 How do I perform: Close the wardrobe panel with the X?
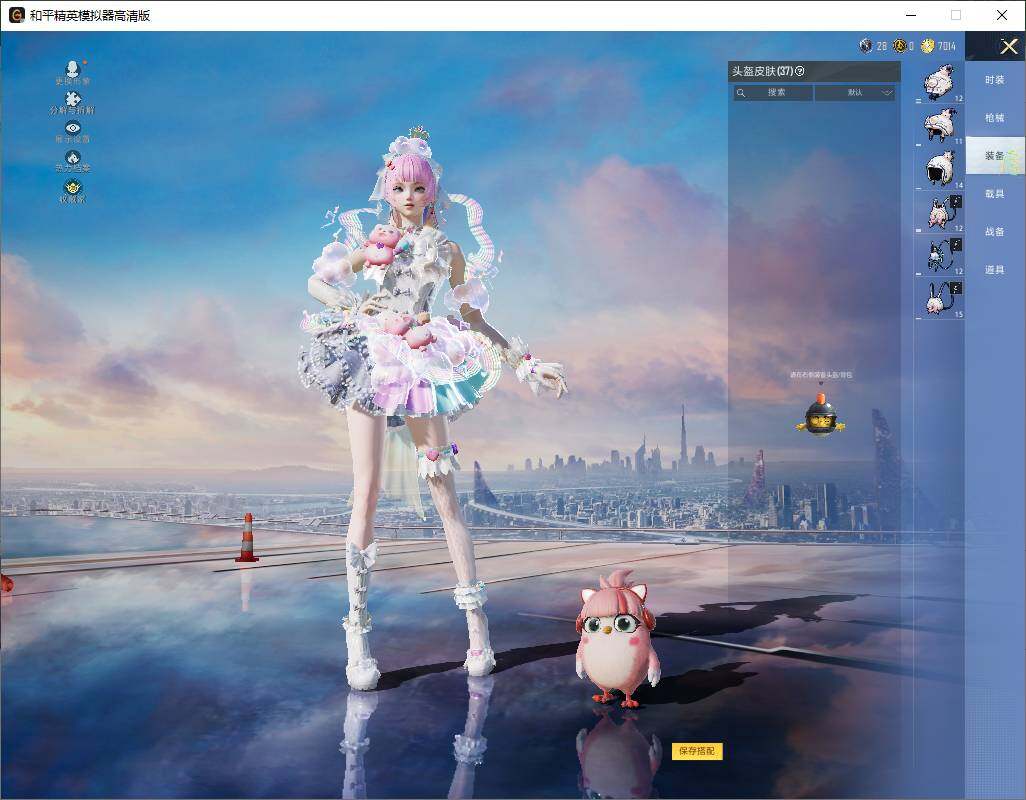(1008, 46)
